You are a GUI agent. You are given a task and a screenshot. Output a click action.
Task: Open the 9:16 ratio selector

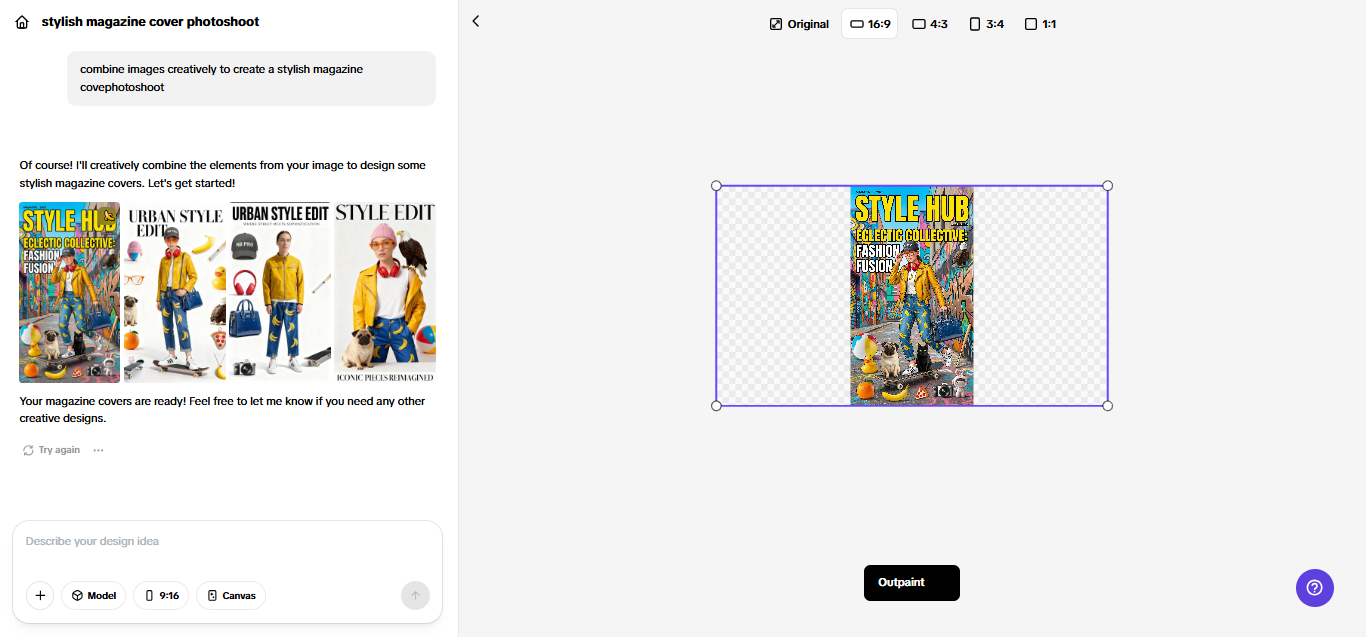[x=161, y=596]
